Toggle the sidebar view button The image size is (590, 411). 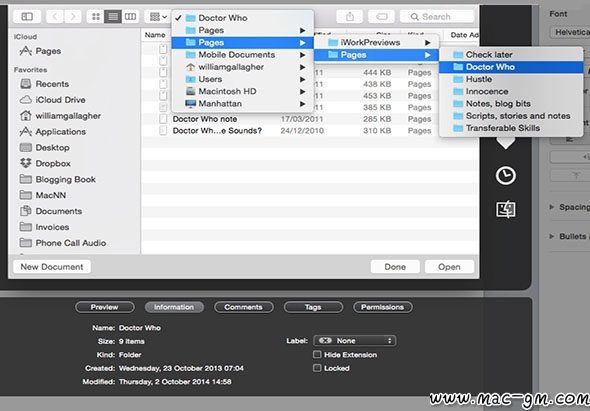tap(27, 17)
